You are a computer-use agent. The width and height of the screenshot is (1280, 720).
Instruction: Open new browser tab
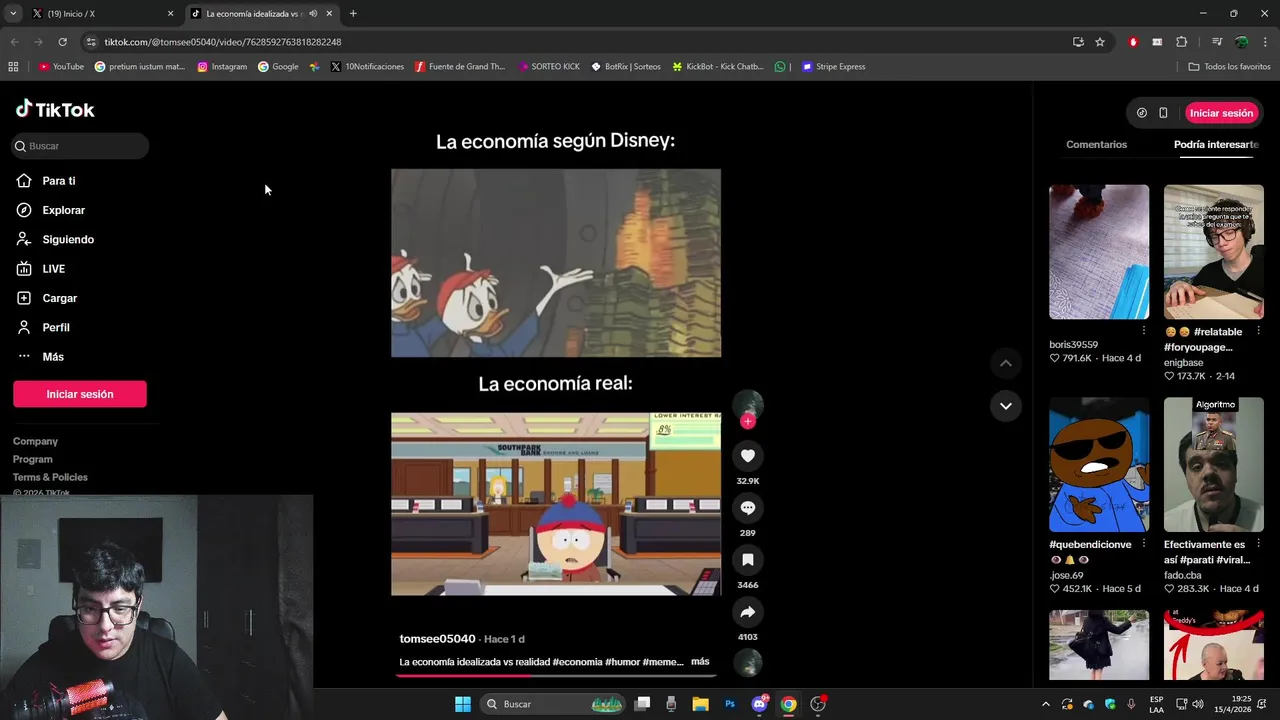(353, 14)
